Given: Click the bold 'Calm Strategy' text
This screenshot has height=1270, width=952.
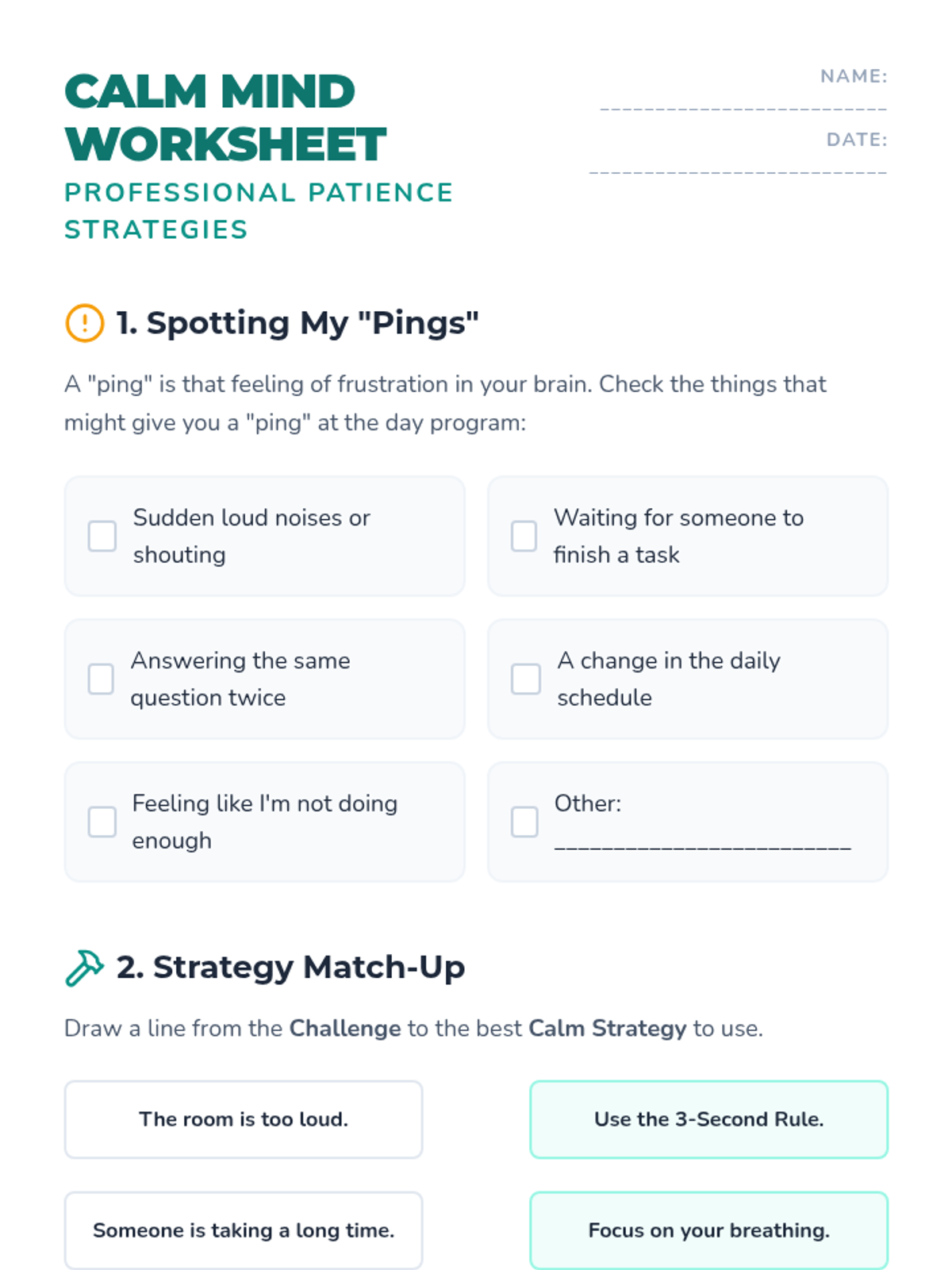Looking at the screenshot, I should point(608,1029).
